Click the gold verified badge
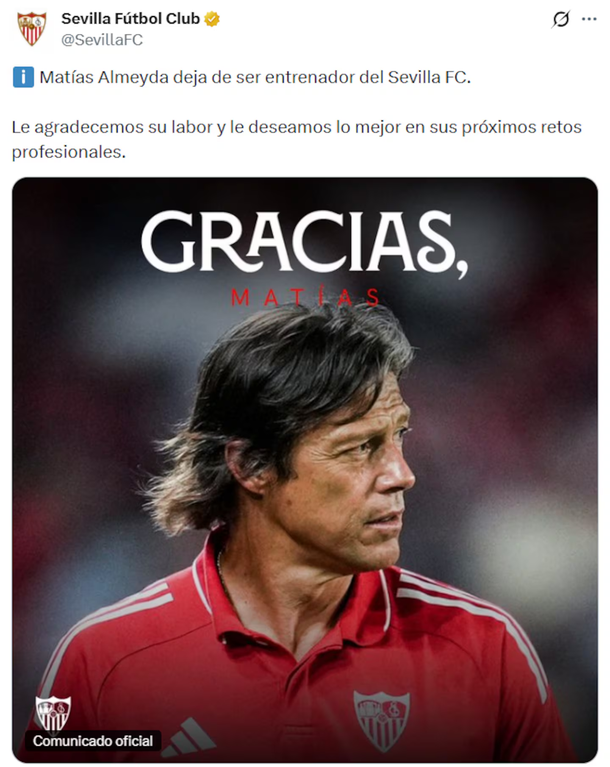Image resolution: width=610 pixels, height=767 pixels. click(212, 19)
